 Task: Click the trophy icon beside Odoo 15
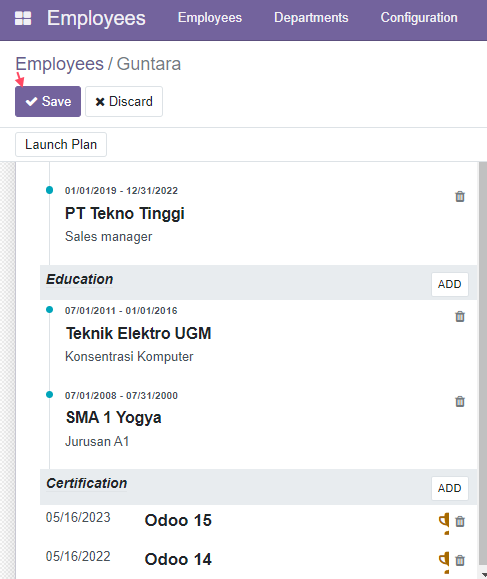click(x=444, y=523)
